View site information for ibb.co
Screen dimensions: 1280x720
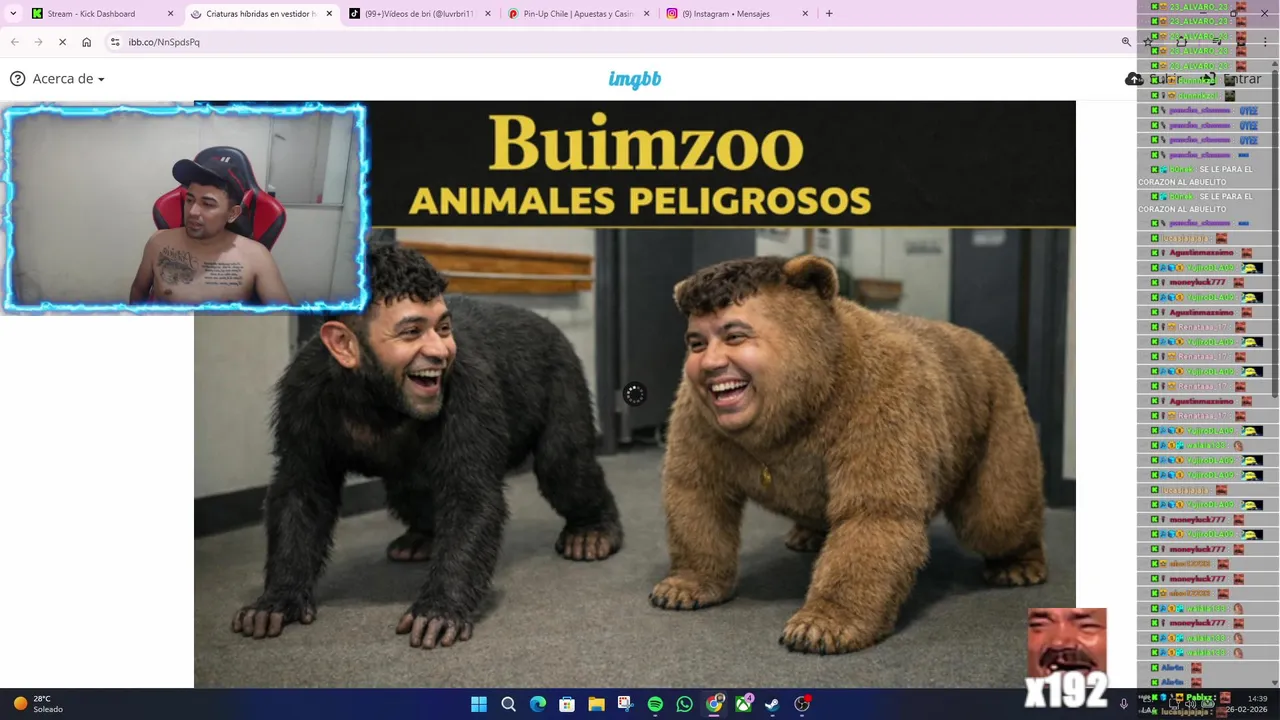115,42
